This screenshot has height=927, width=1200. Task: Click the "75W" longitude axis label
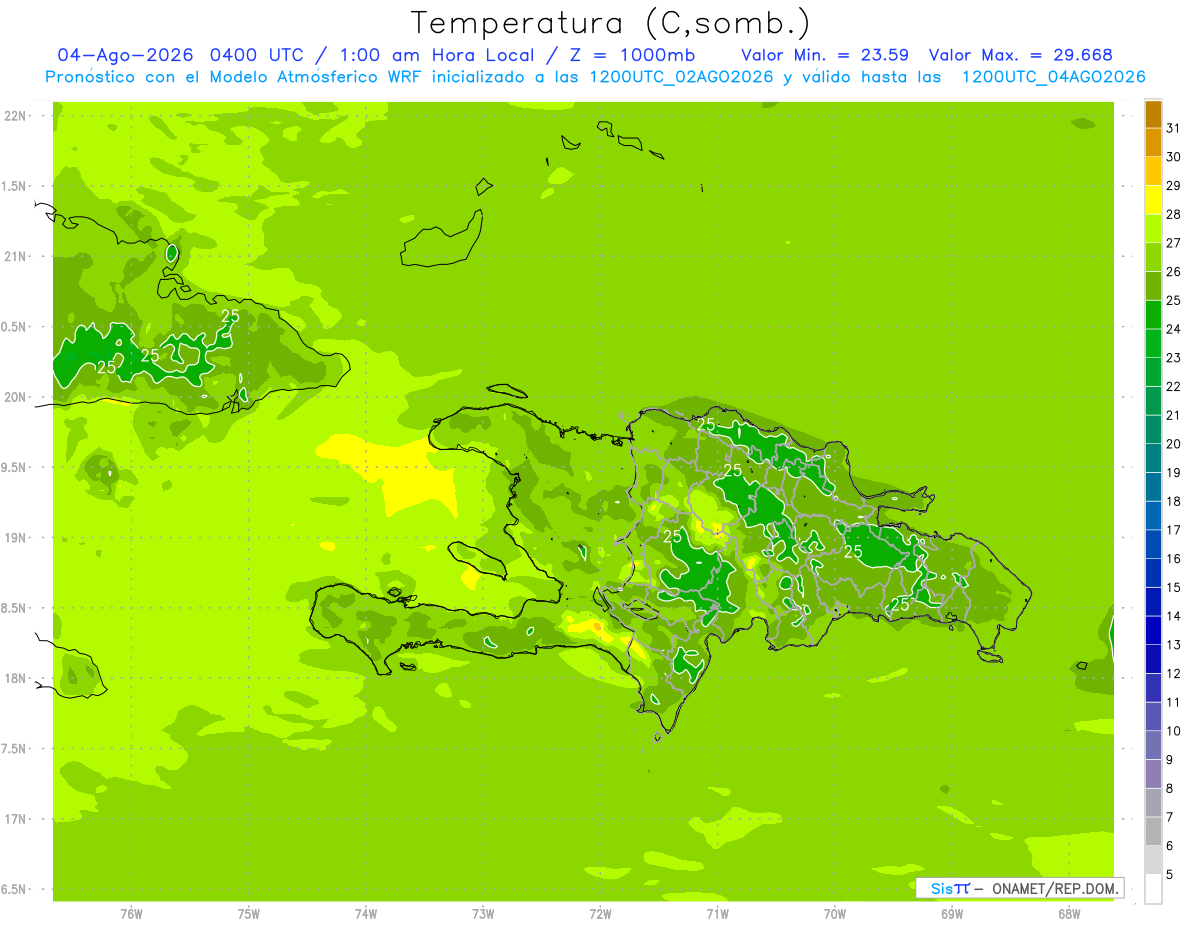pos(249,914)
